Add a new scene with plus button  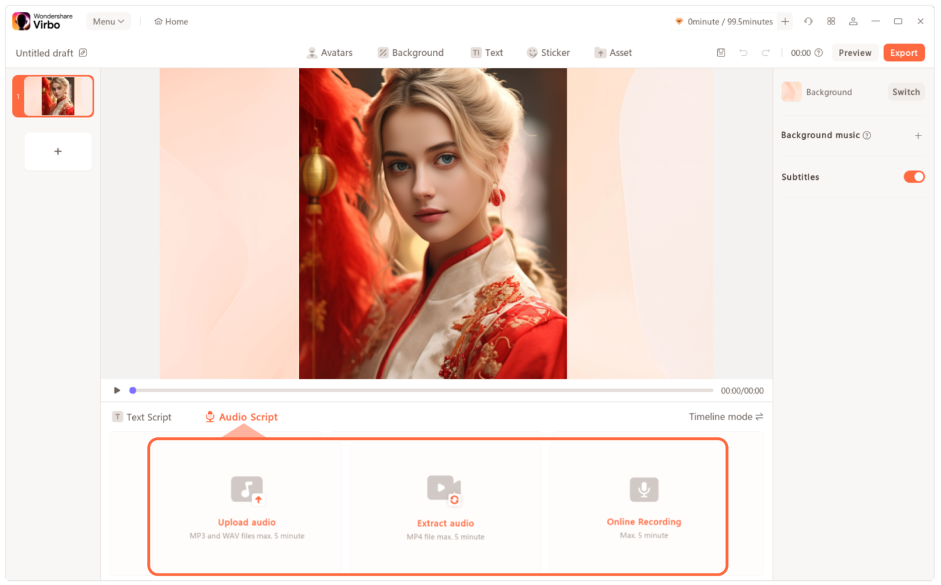pos(58,151)
